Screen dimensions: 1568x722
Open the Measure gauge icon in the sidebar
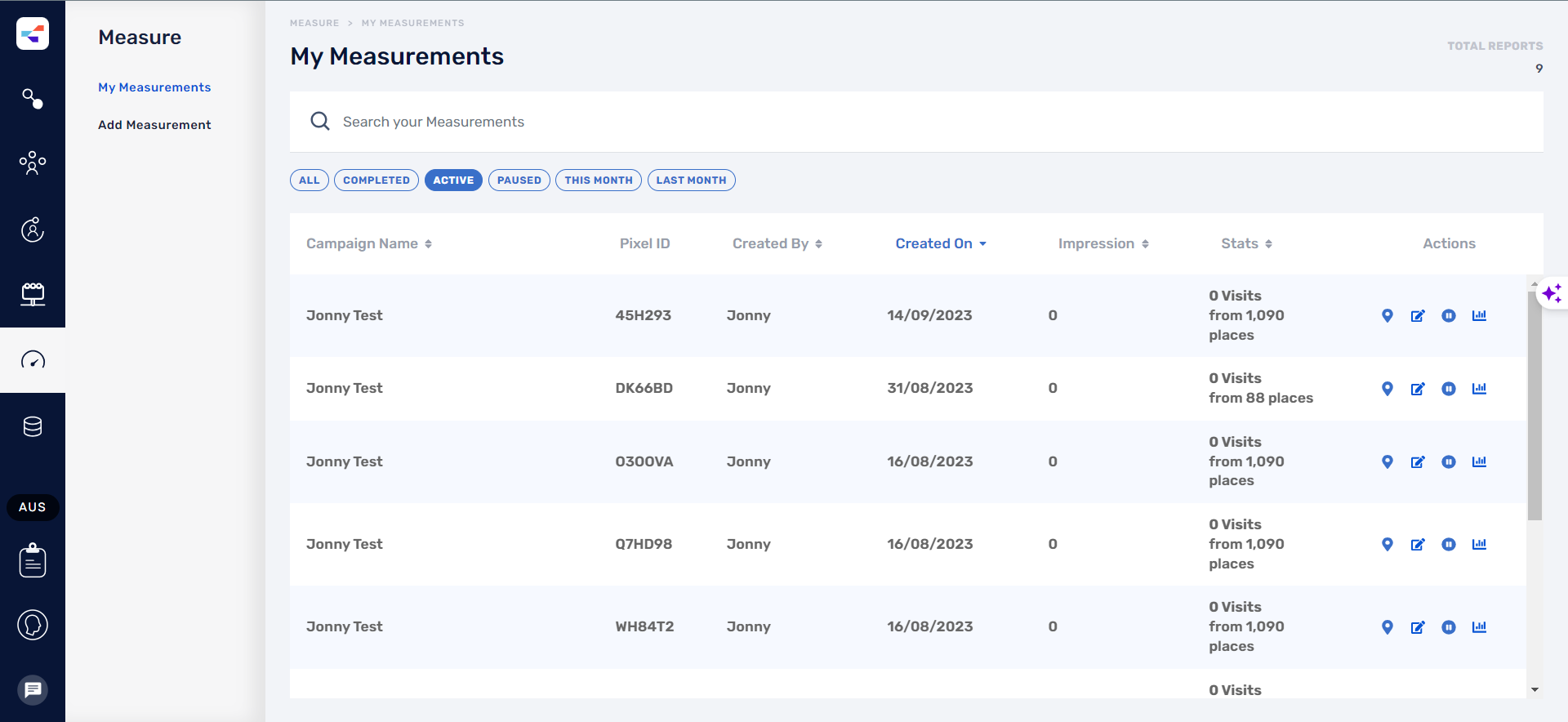point(33,360)
